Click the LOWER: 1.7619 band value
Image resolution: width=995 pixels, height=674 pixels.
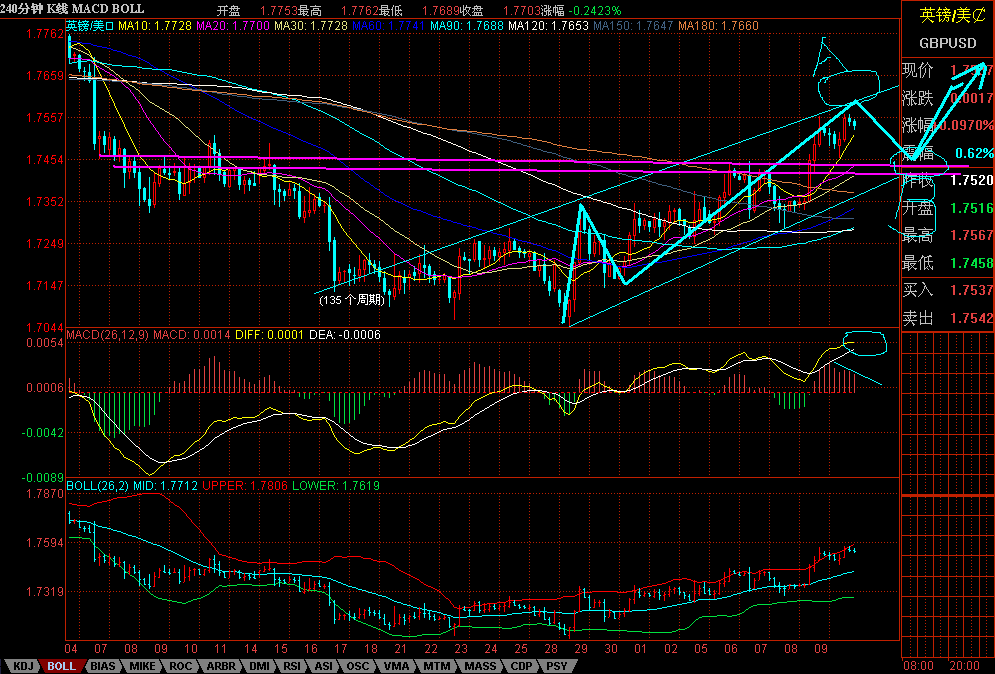pyautogui.click(x=336, y=486)
